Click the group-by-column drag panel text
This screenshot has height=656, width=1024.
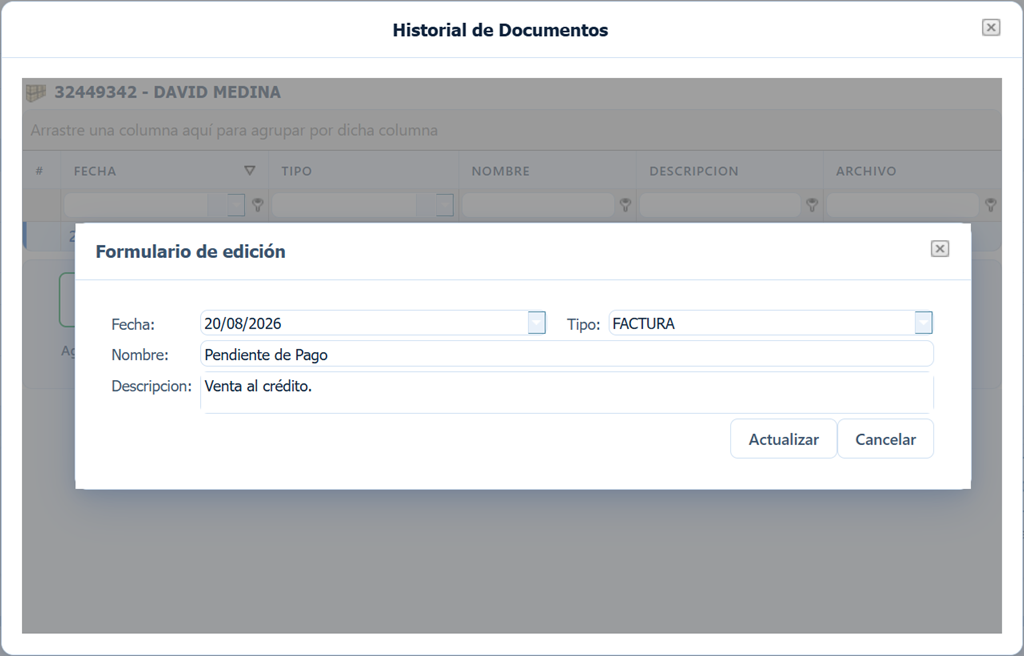pos(234,130)
